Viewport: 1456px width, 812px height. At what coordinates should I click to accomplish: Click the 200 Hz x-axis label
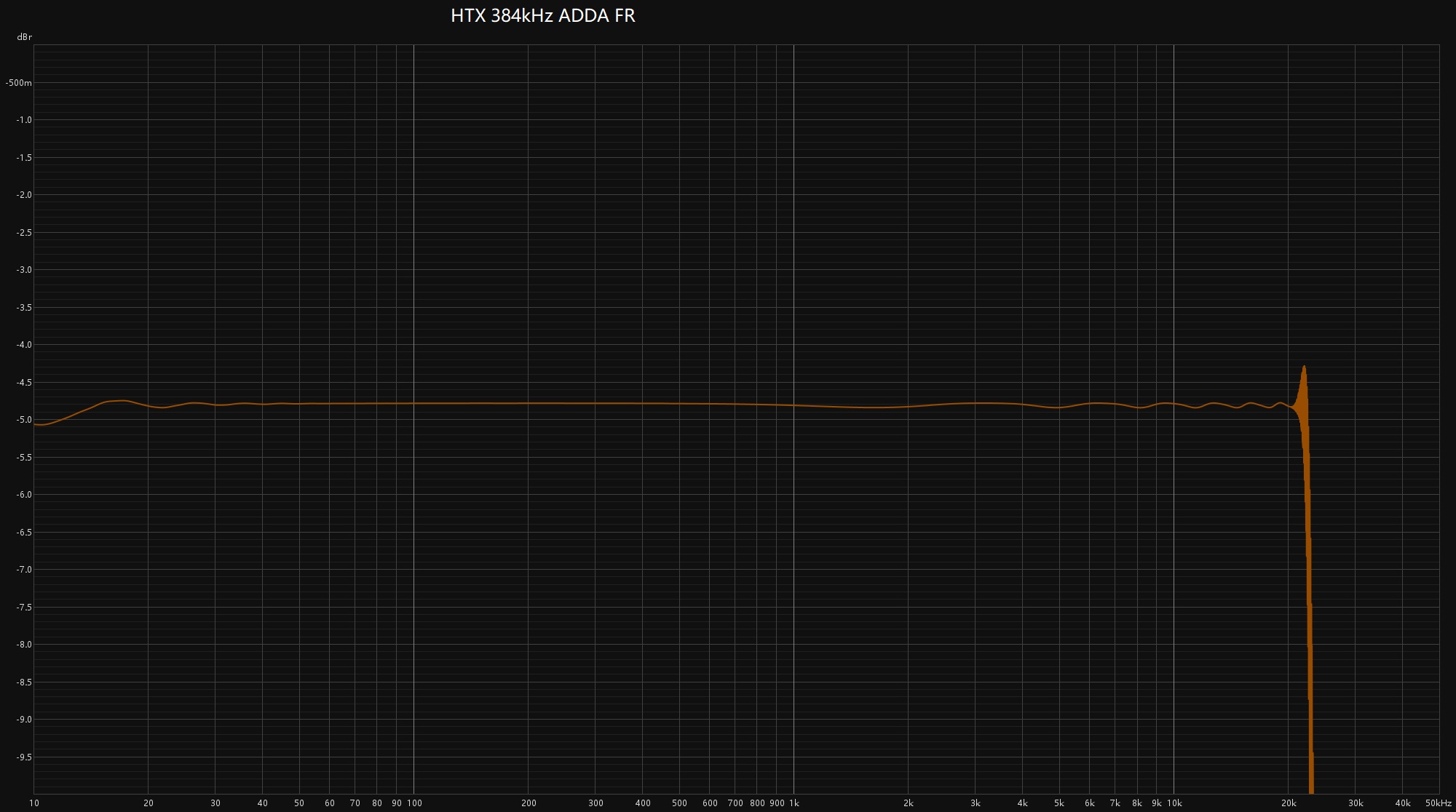pyautogui.click(x=529, y=803)
